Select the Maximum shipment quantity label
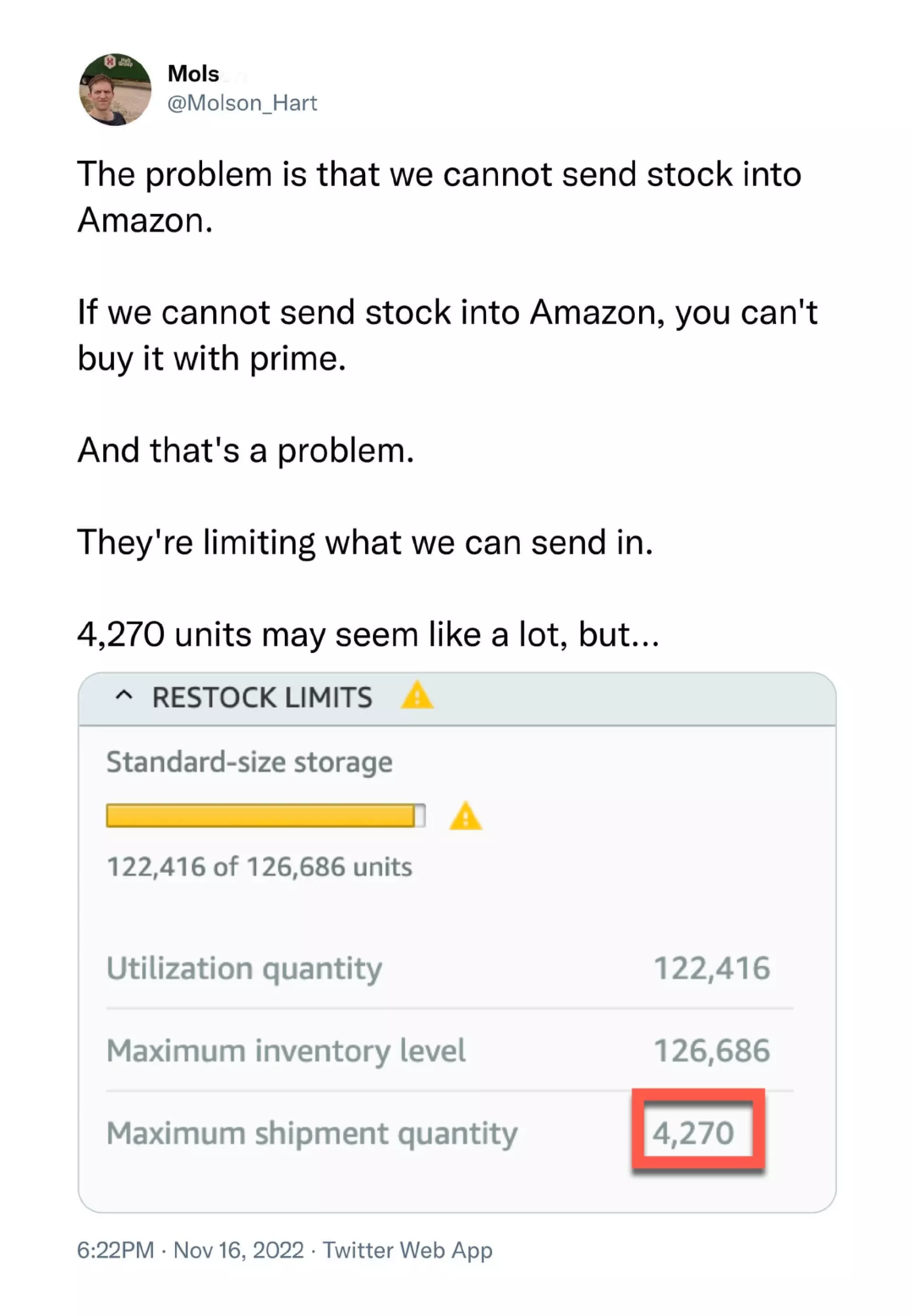 [312, 1133]
